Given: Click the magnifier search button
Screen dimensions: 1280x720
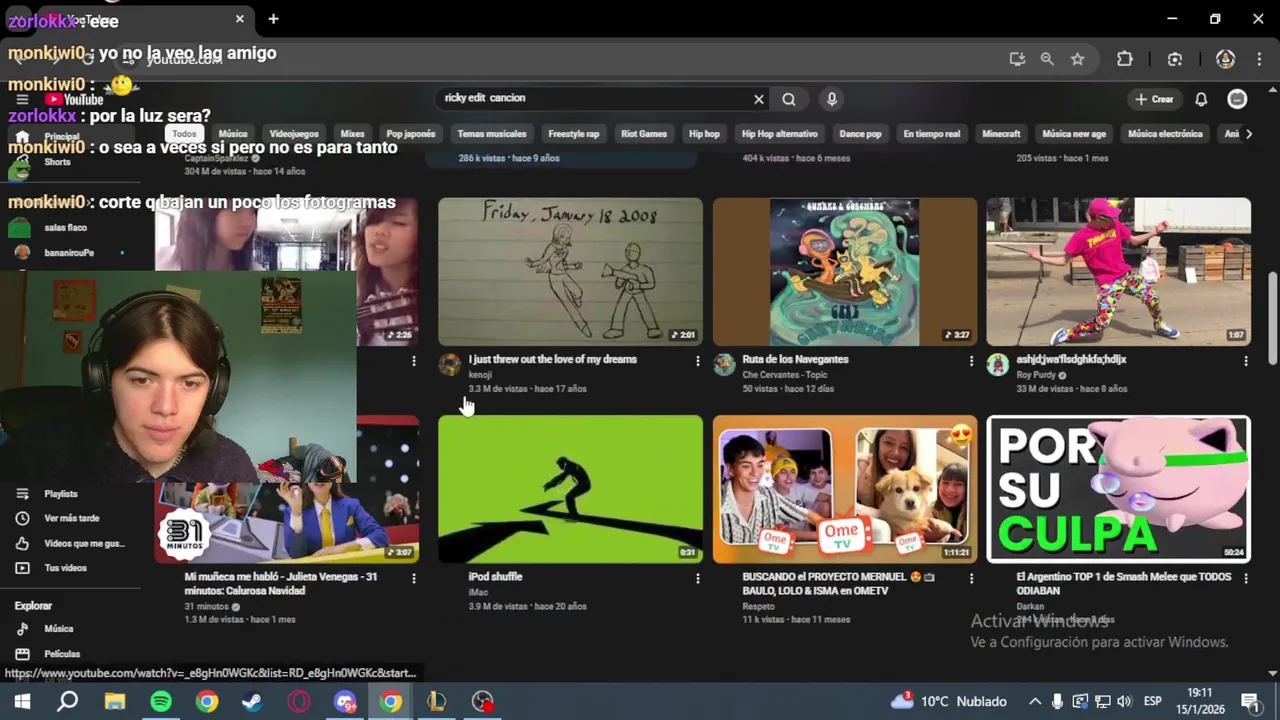Looking at the screenshot, I should point(789,99).
